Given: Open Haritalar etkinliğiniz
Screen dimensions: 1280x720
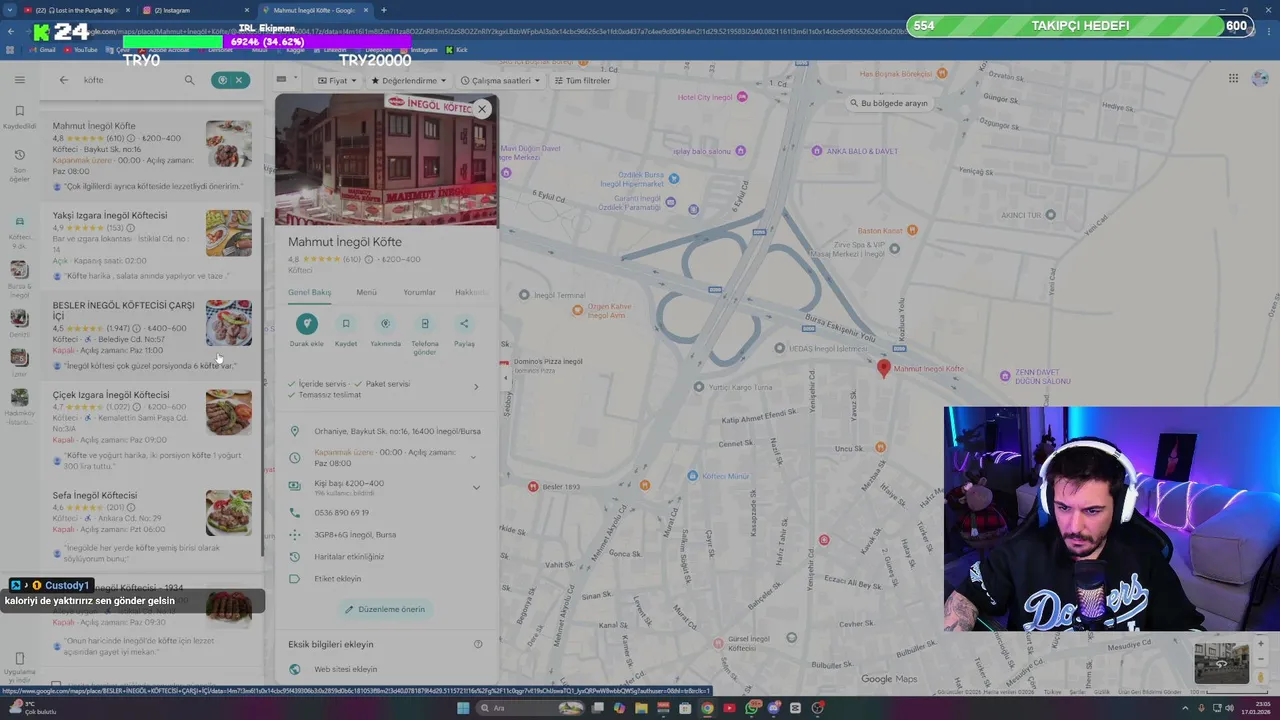Looking at the screenshot, I should [x=349, y=557].
